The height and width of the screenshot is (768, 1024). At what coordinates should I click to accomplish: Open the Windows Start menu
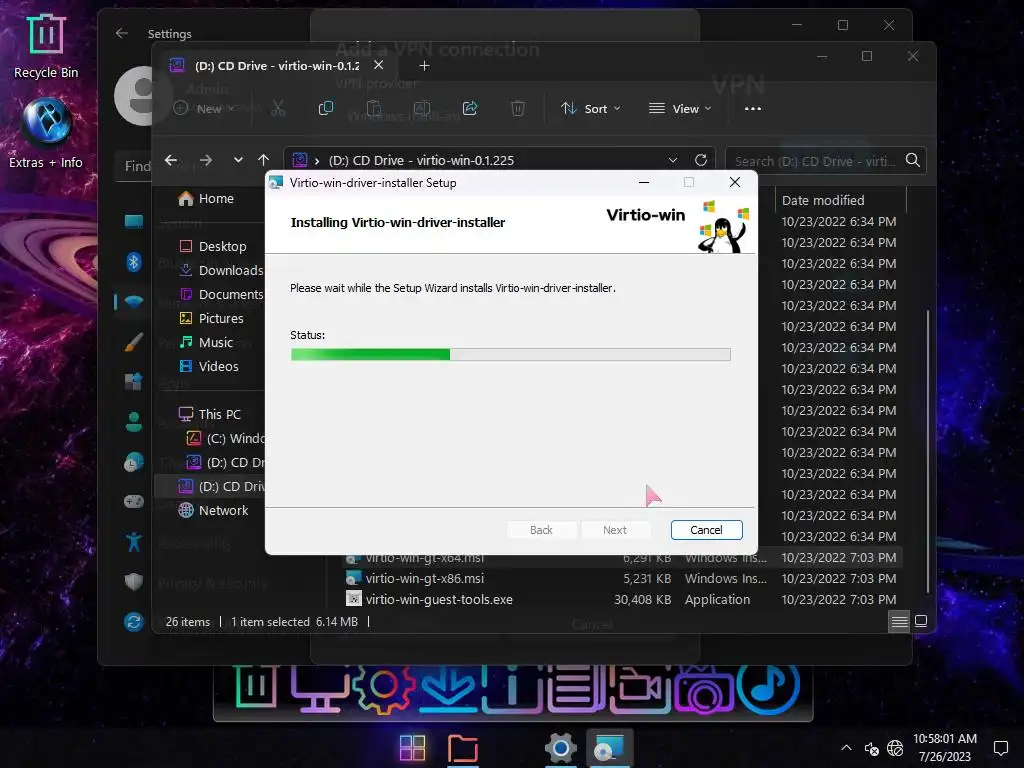click(412, 748)
